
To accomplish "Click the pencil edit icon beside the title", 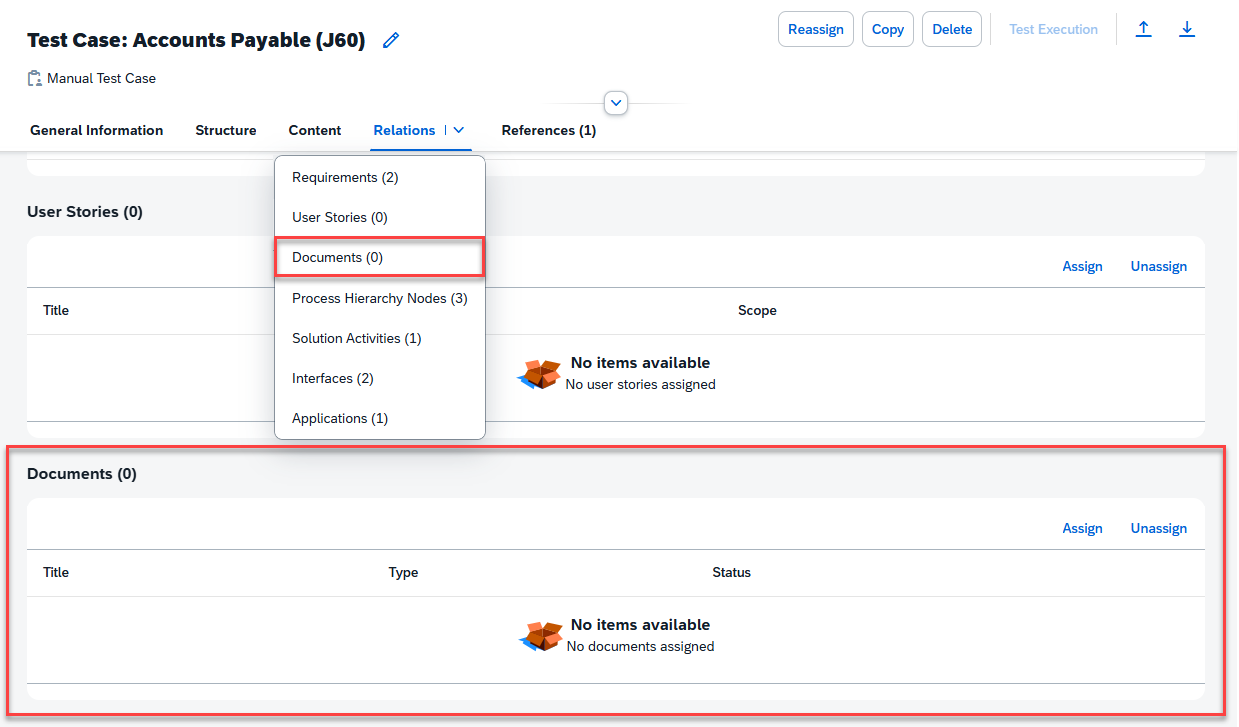I will pos(391,40).
